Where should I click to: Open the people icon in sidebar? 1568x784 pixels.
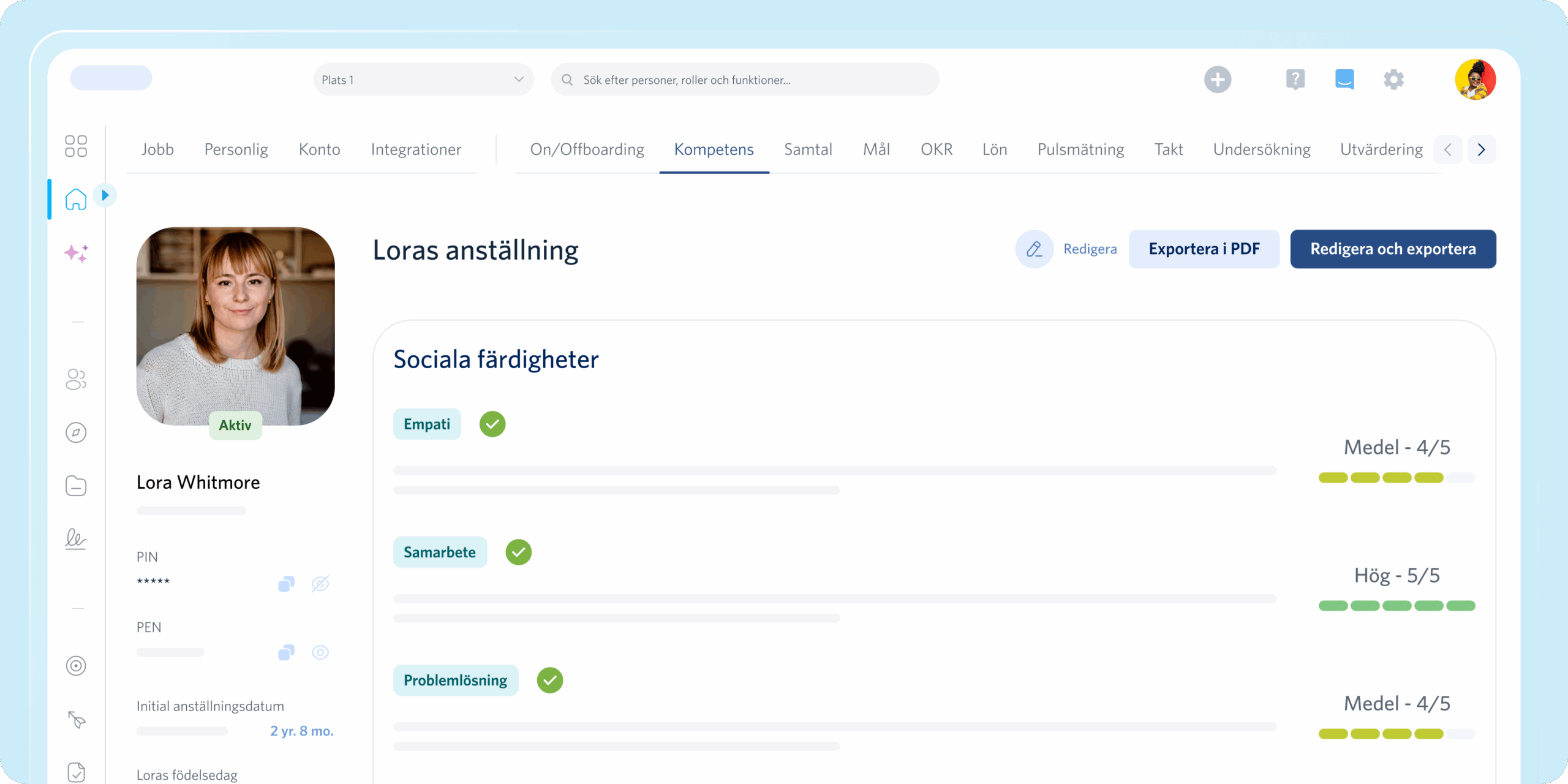tap(76, 379)
